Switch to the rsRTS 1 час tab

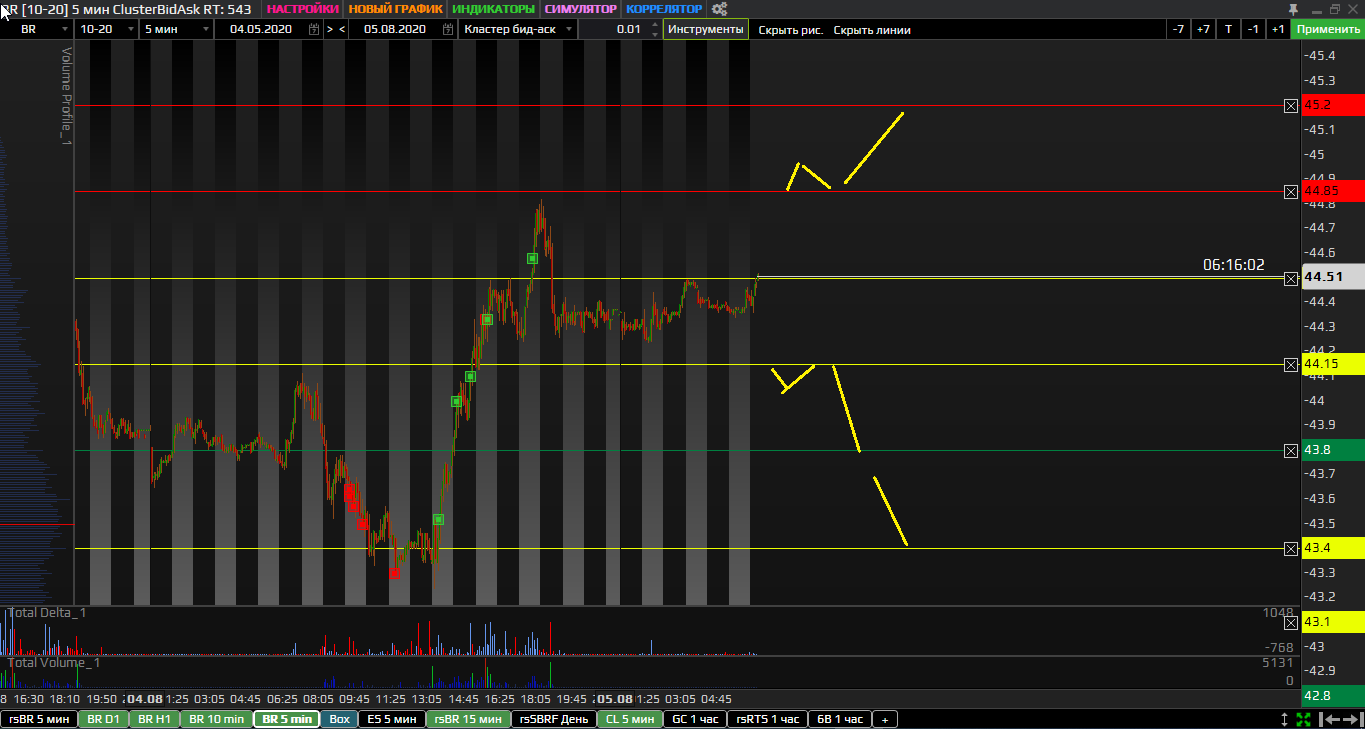tap(767, 719)
